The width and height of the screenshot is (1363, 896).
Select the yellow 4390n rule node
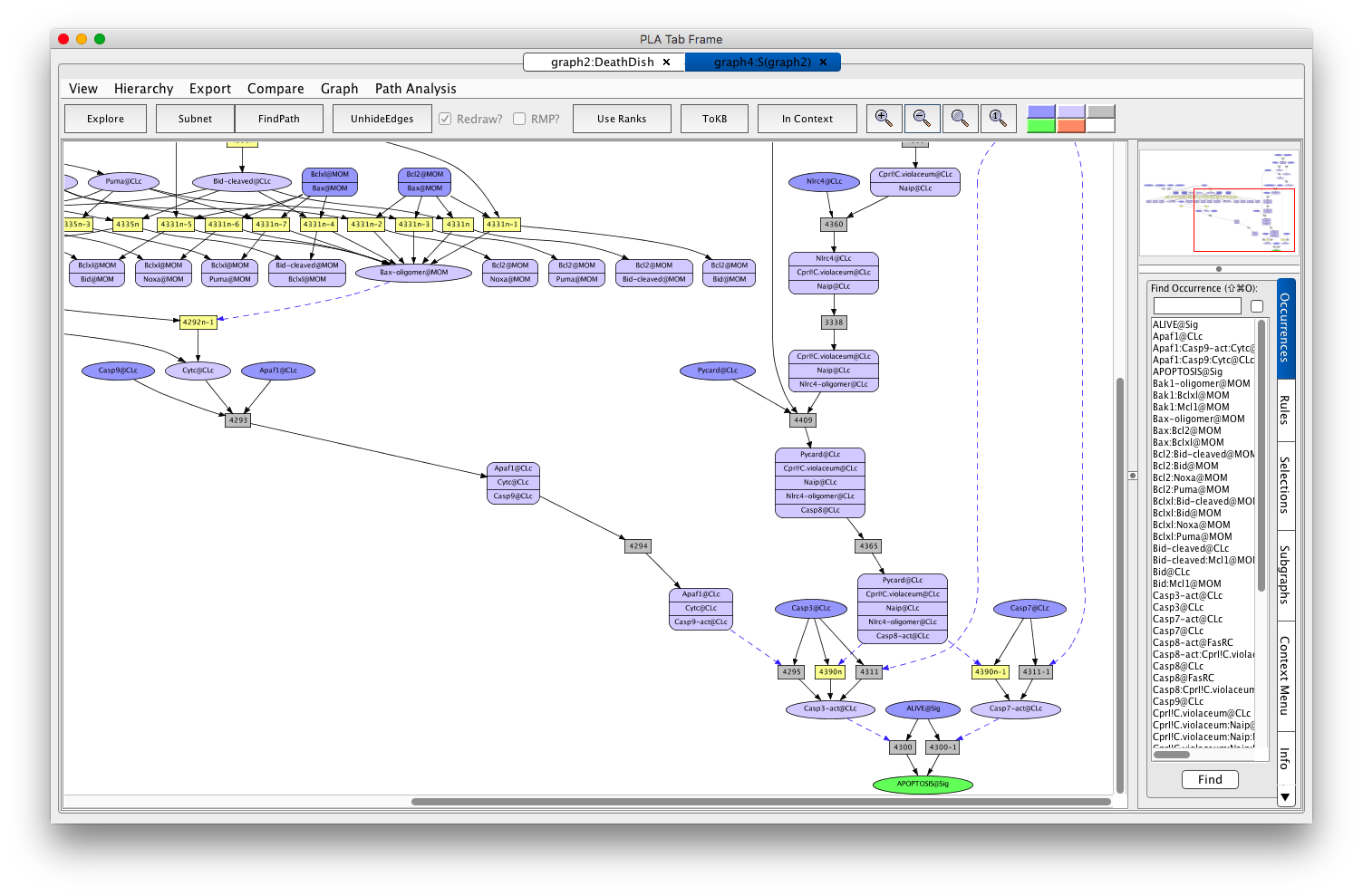pos(830,672)
